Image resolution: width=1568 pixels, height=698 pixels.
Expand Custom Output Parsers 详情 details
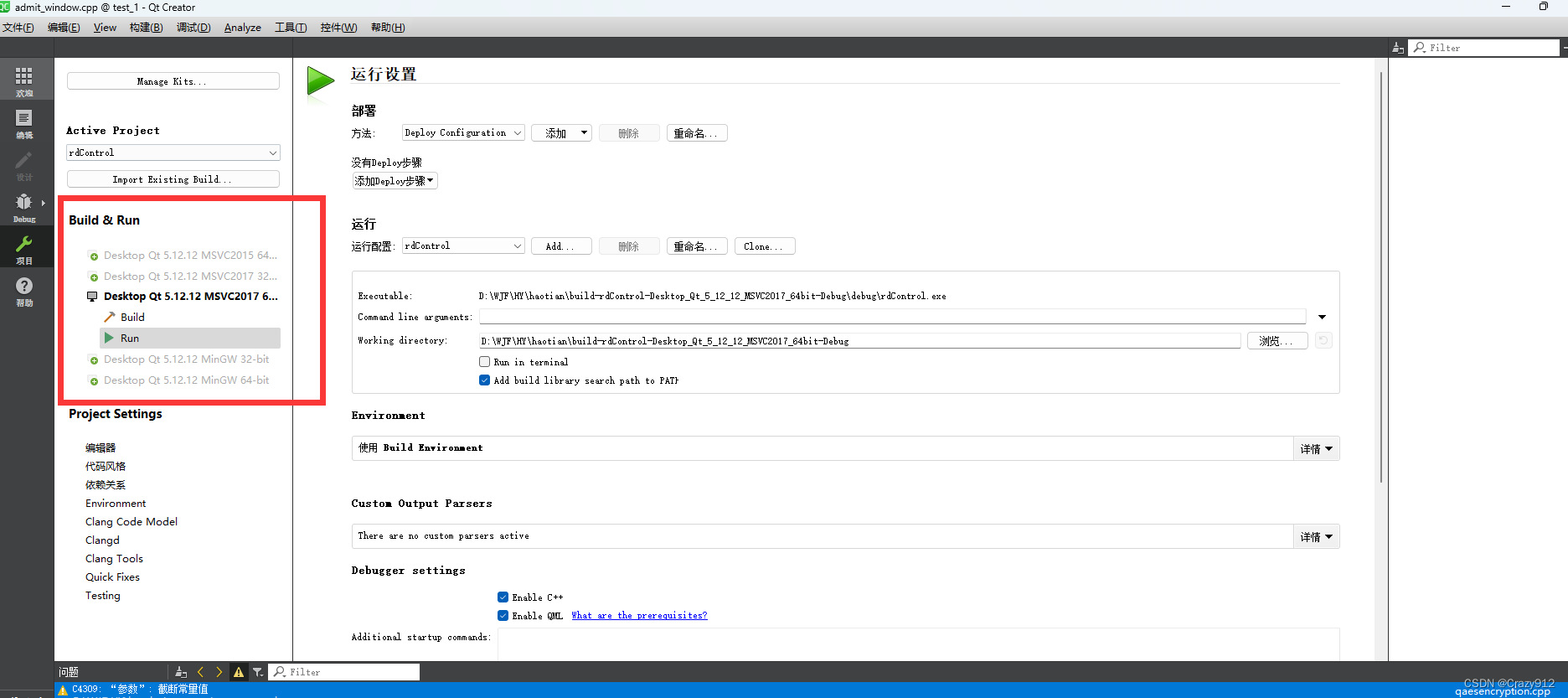(1317, 536)
